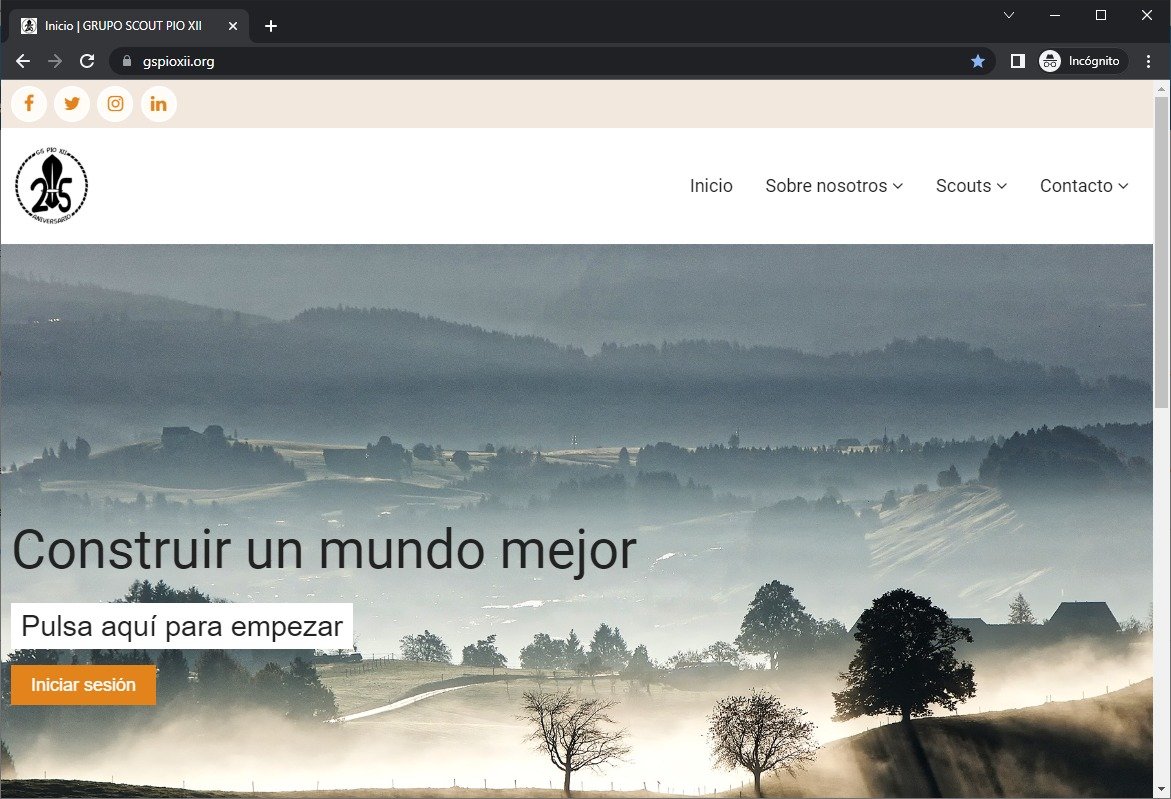Click the Iniciar sesión button
The image size is (1171, 799).
83,685
